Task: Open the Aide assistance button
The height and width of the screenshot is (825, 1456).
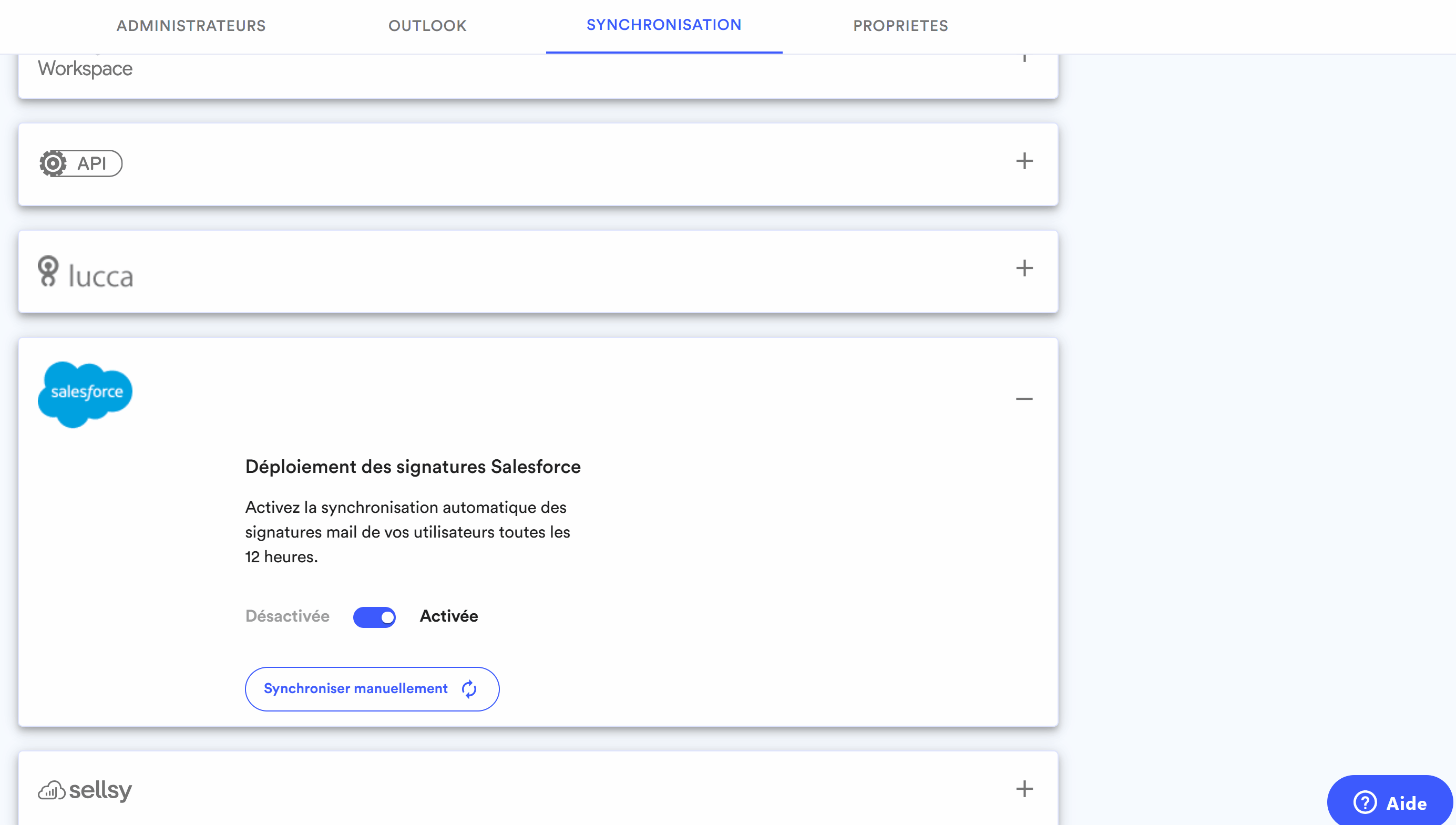Action: click(1389, 803)
